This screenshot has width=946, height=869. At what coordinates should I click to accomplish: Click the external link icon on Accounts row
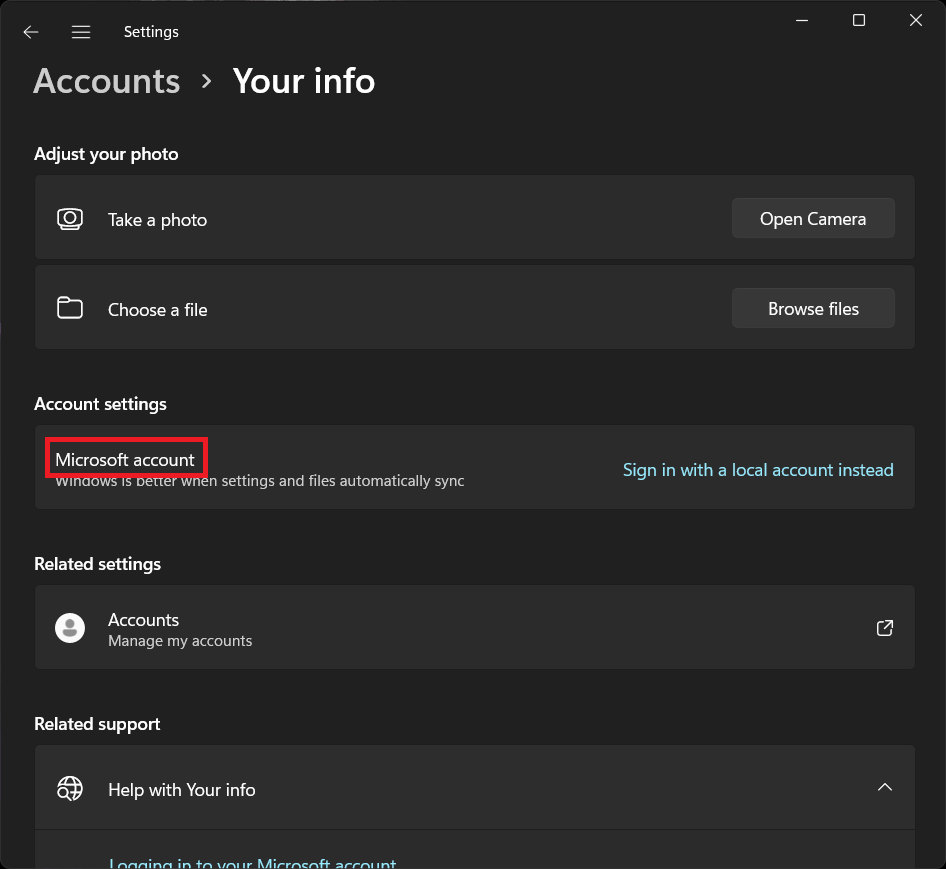tap(884, 628)
